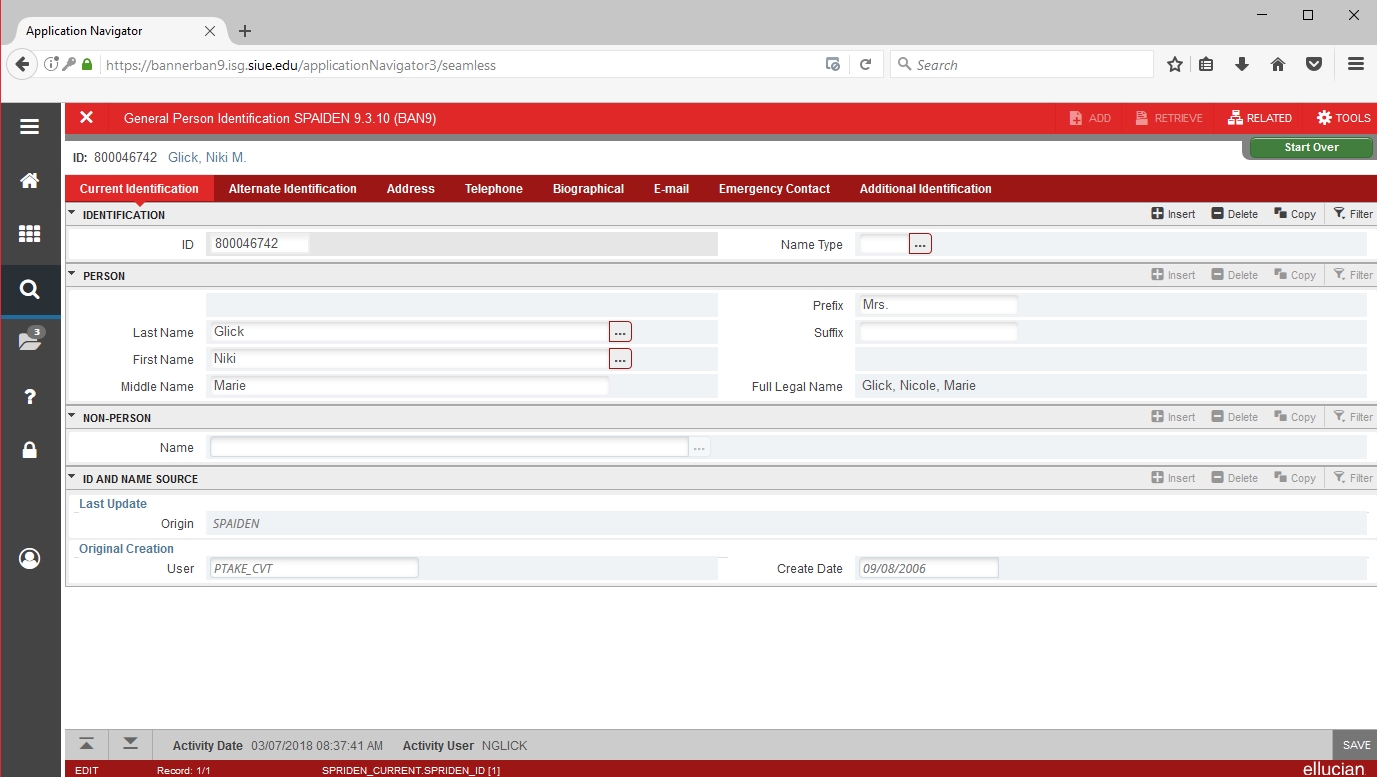This screenshot has height=777, width=1377.
Task: Switch to the Emergency Contact tab
Action: pos(774,189)
